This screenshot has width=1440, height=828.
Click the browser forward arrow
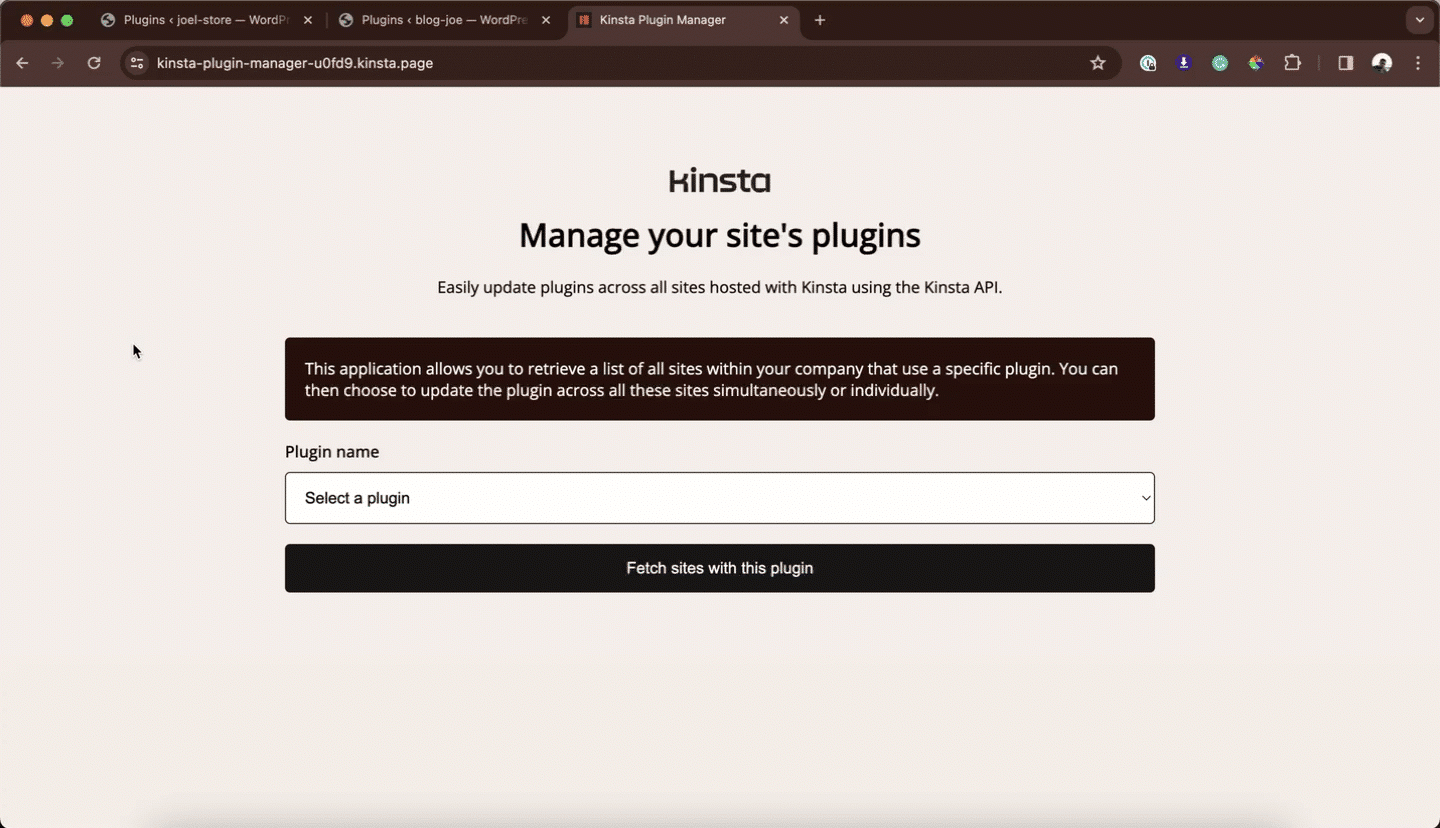tap(58, 63)
